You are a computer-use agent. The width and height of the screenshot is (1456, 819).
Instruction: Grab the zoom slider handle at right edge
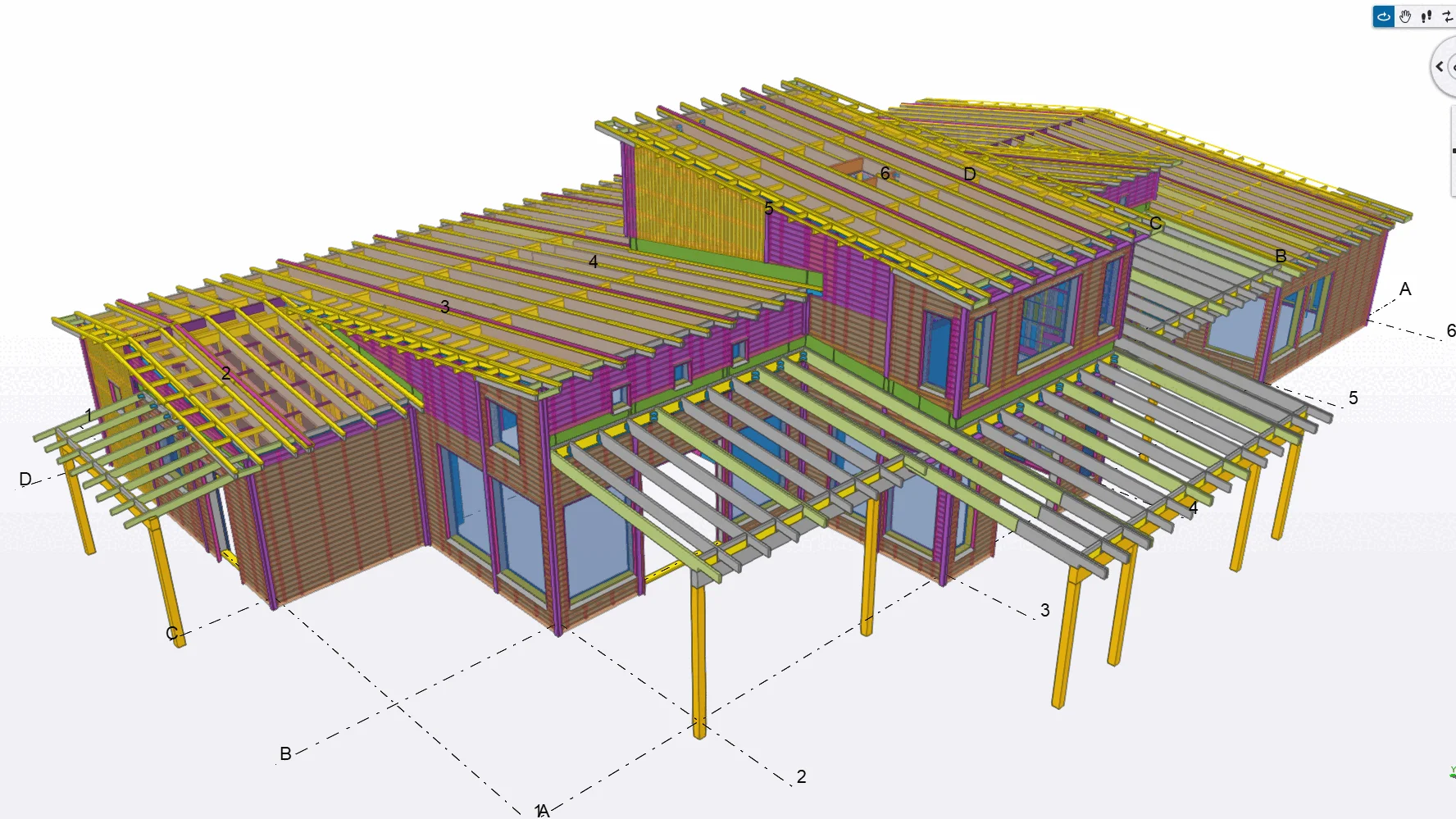point(1453,151)
